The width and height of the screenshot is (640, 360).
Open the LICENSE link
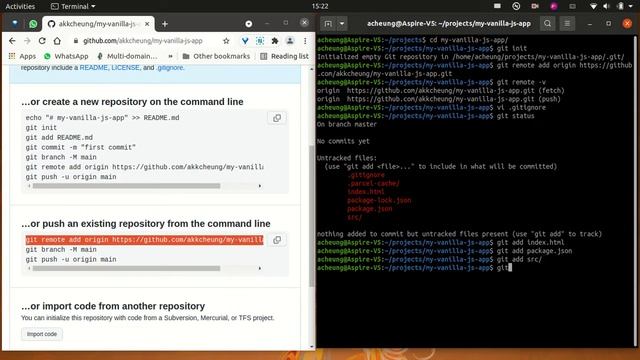pyautogui.click(x=125, y=68)
